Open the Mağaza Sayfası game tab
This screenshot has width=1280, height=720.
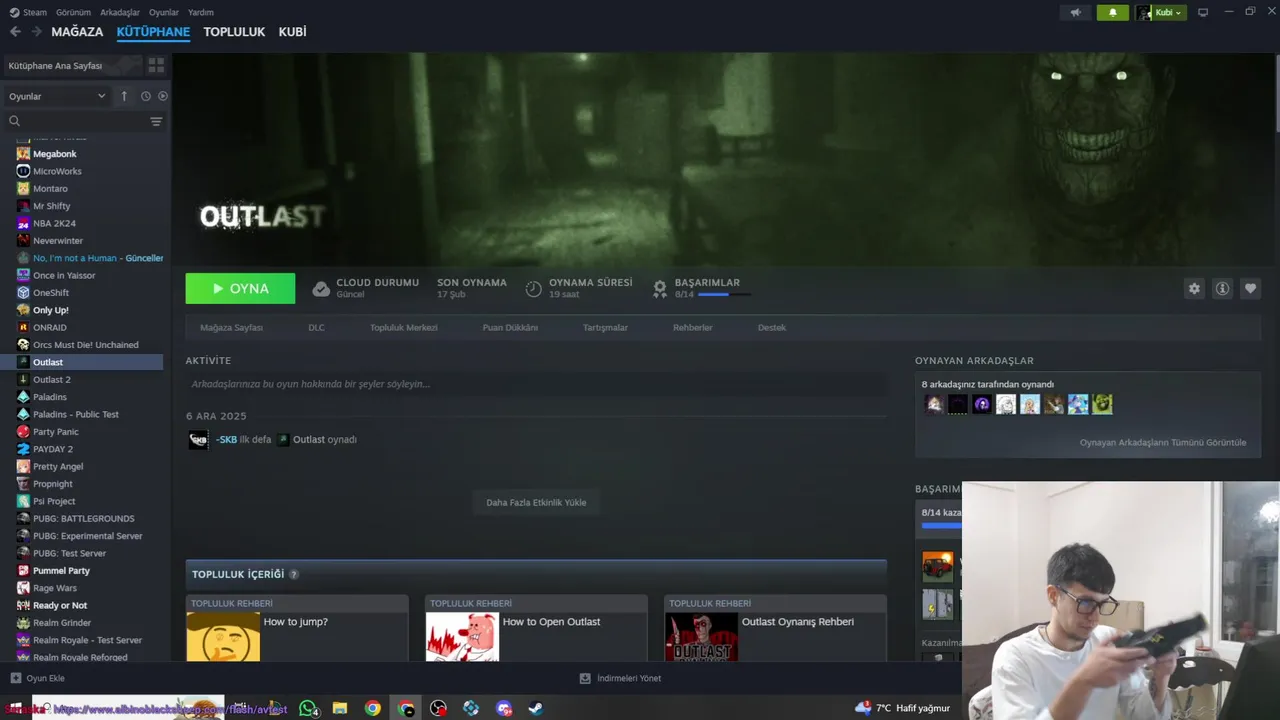[x=231, y=328]
